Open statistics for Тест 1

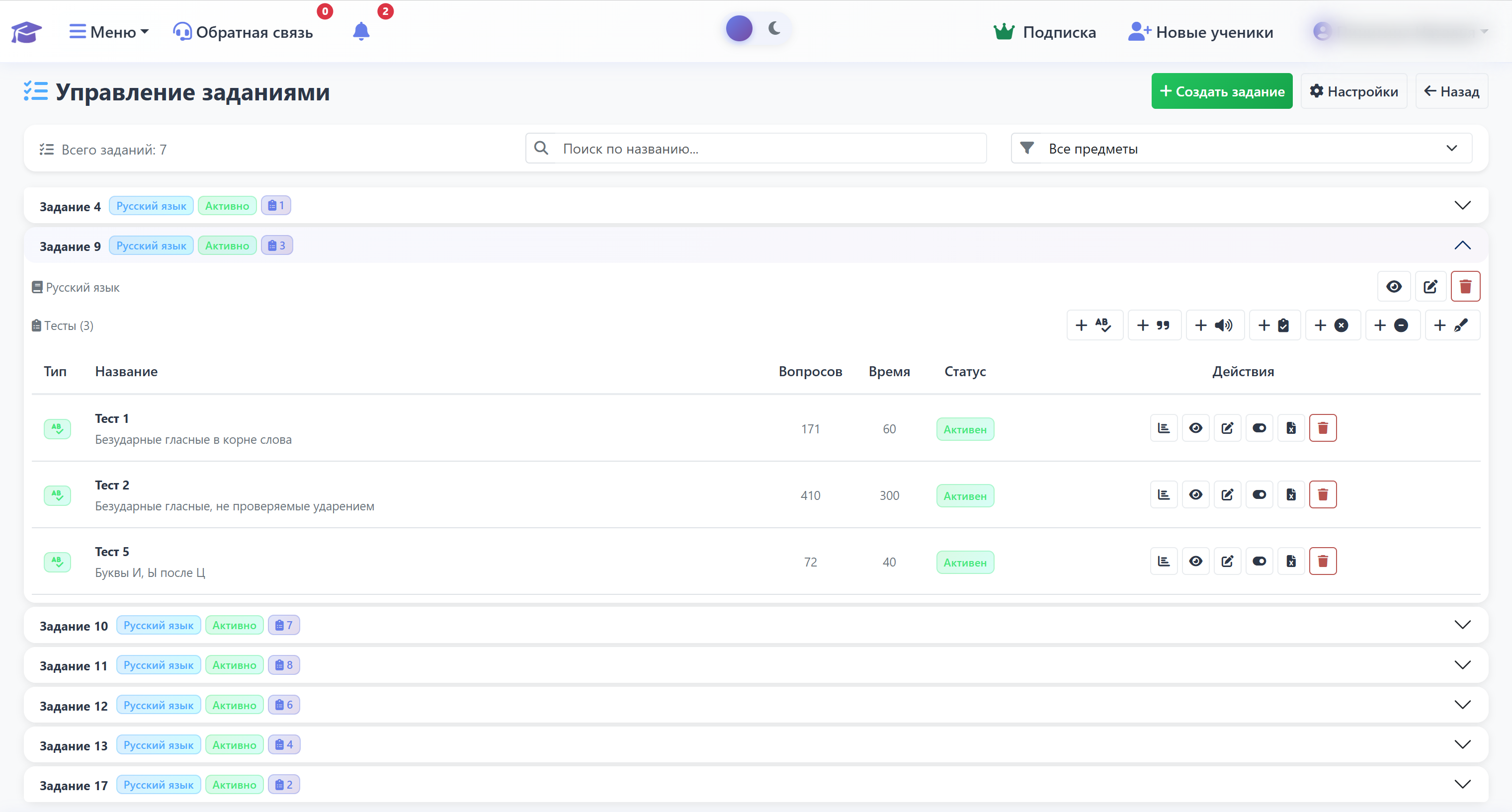coord(1164,428)
